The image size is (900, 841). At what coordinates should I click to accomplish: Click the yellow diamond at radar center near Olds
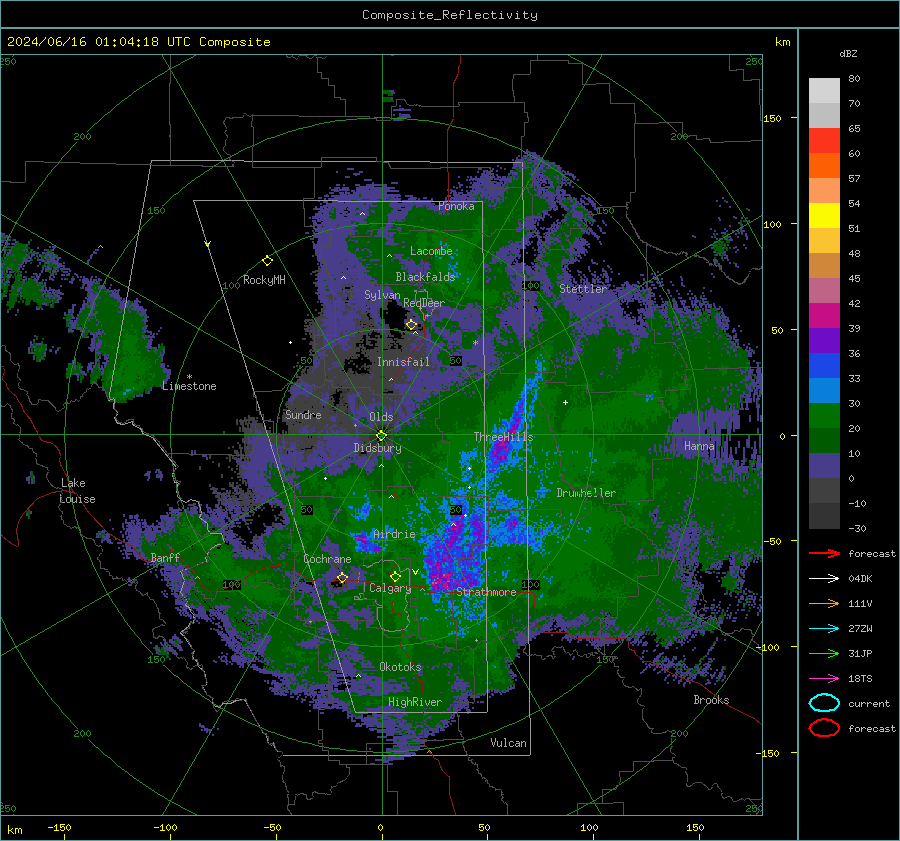click(x=381, y=436)
